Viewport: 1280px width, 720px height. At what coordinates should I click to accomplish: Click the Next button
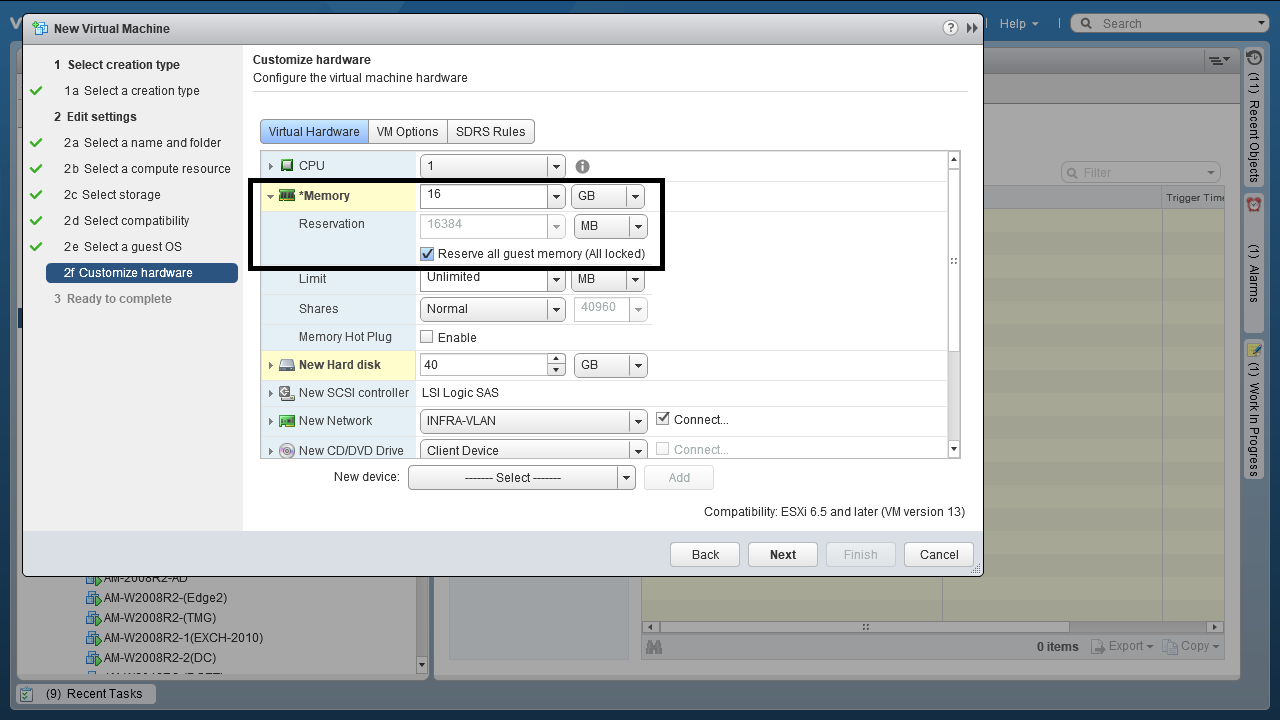(782, 555)
